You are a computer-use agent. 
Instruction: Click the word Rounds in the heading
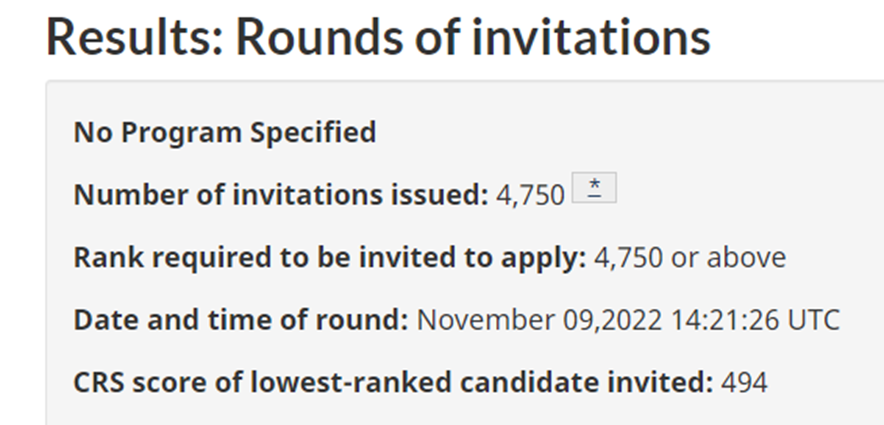pos(319,38)
